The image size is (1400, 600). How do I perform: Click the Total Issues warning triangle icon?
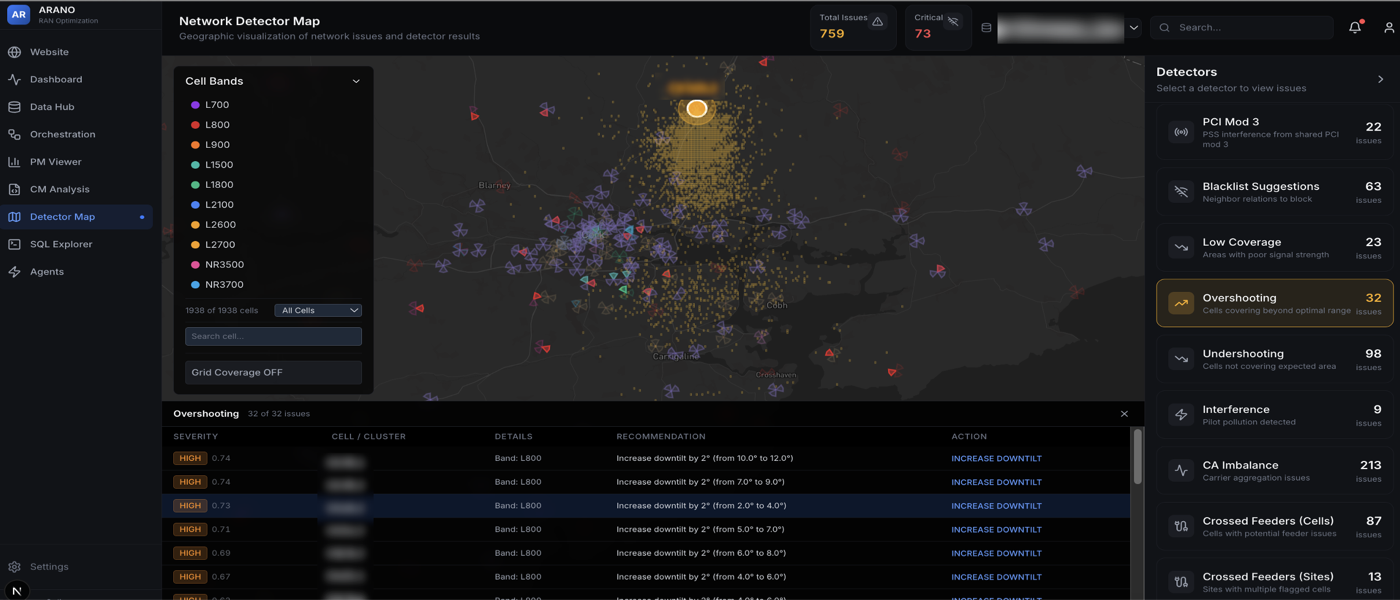tap(877, 21)
